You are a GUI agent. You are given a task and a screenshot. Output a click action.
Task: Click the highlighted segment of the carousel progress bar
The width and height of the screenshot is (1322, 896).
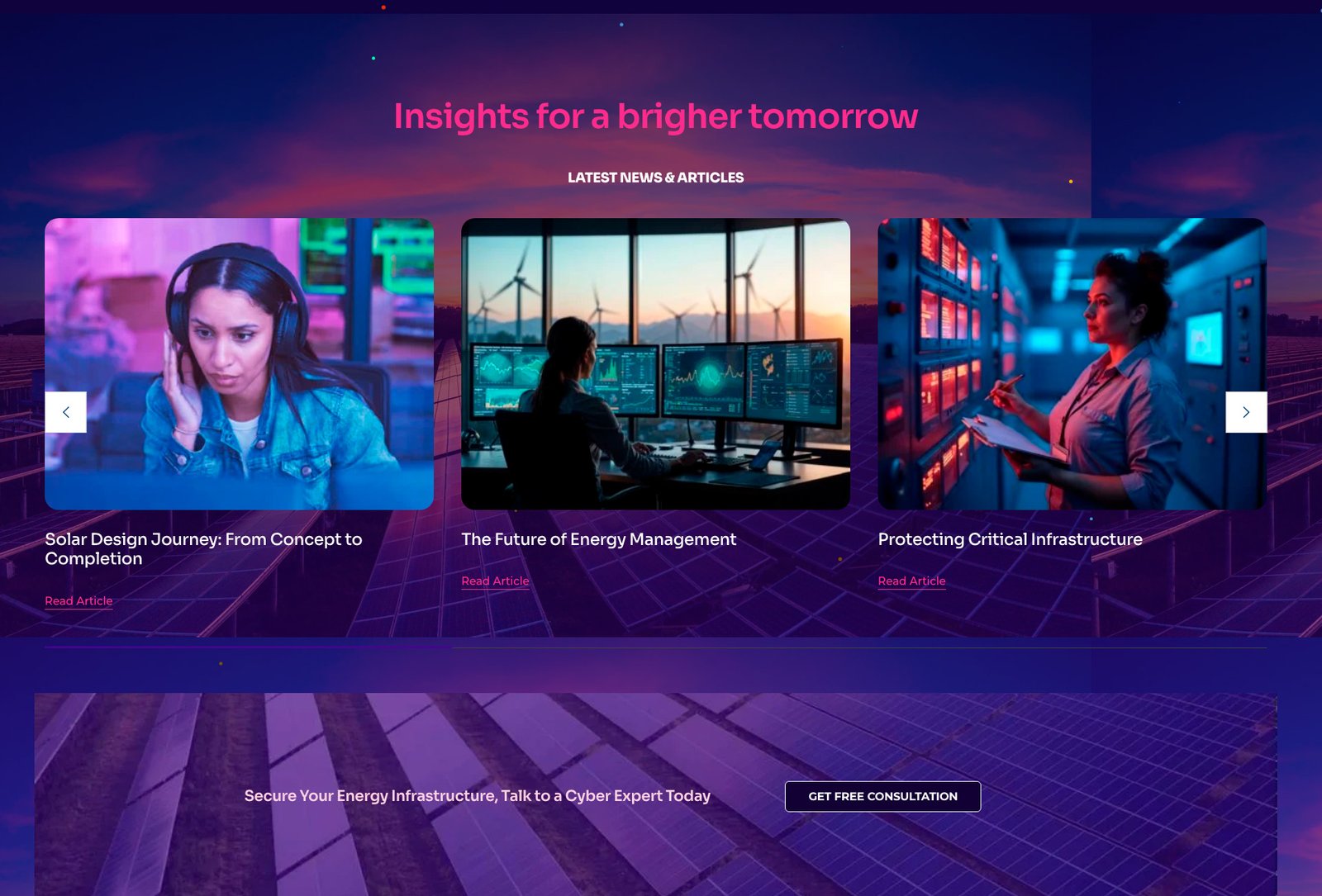pyautogui.click(x=248, y=647)
